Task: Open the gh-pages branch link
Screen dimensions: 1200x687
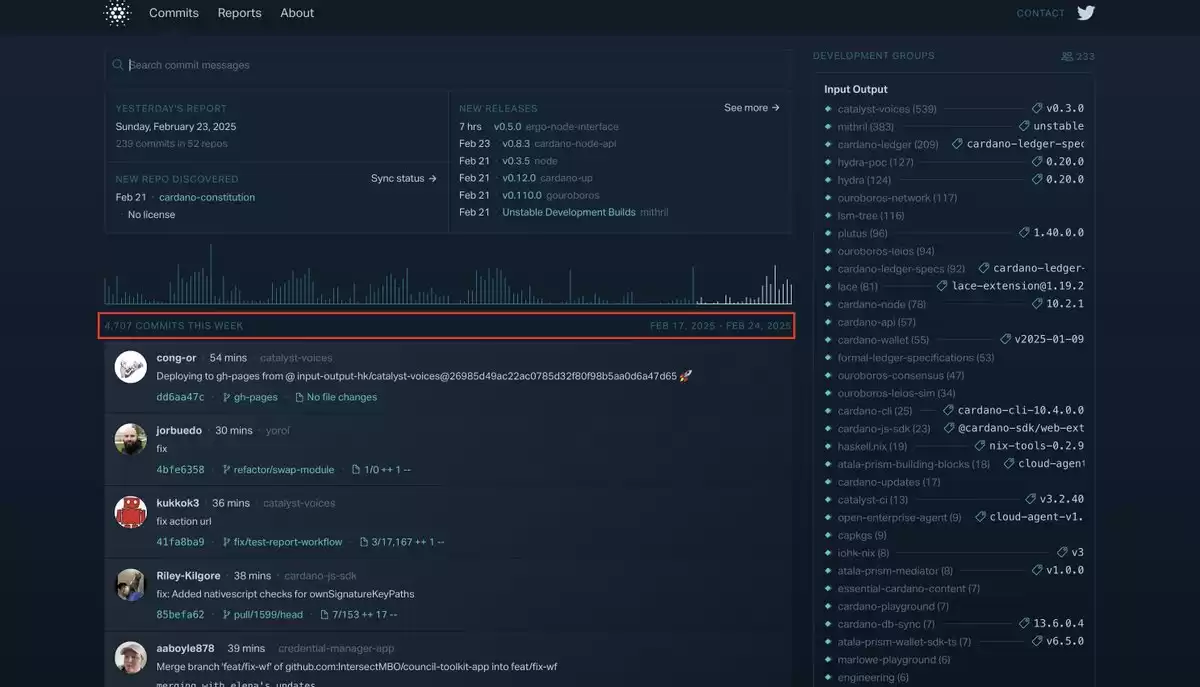Action: 256,397
